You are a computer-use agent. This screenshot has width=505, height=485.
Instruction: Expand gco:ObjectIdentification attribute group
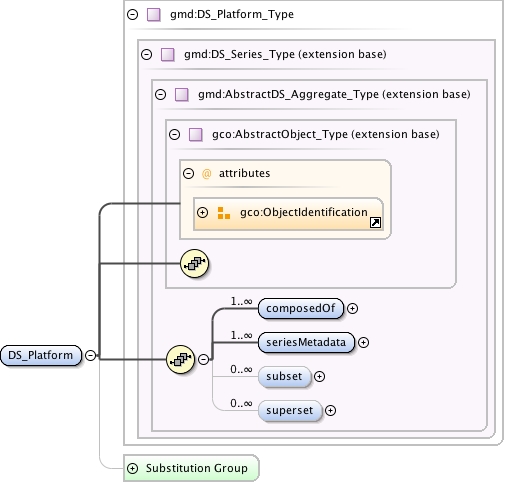pos(203,212)
